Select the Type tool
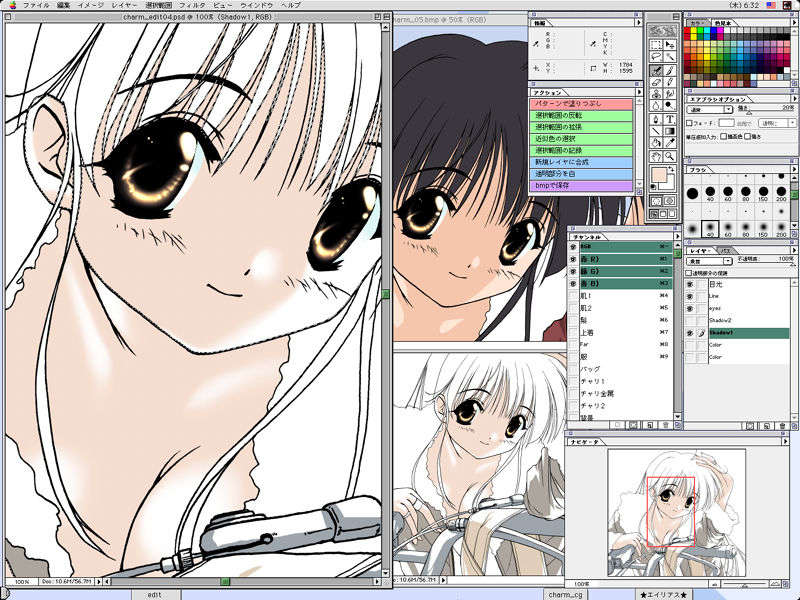Screen dimensions: 800x600 point(670,119)
